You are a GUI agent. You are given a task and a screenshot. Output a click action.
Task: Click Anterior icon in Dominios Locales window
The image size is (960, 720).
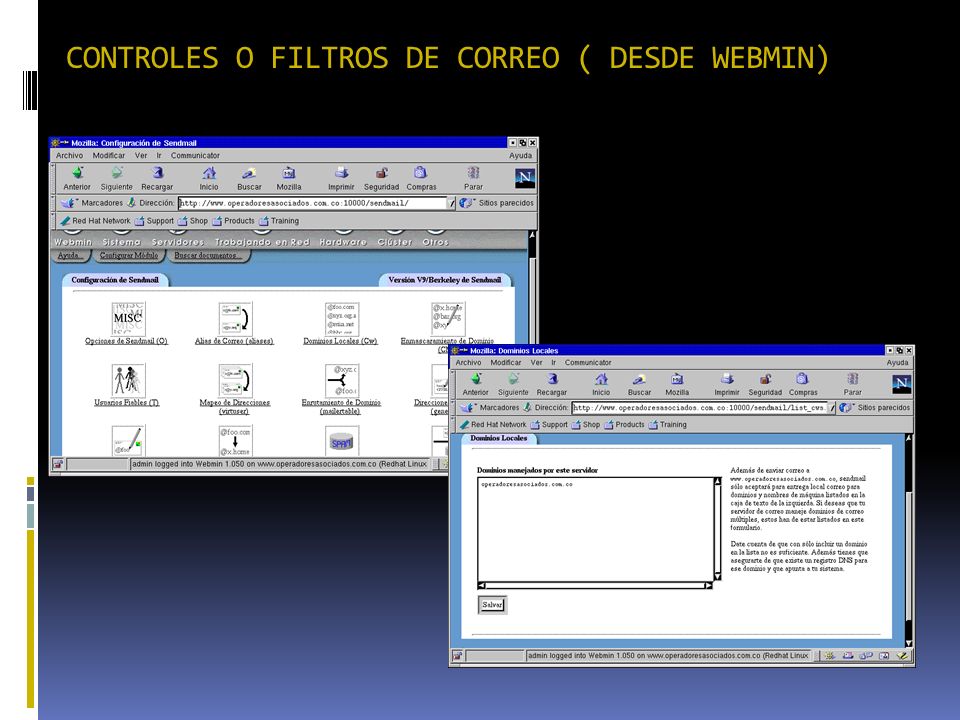pyautogui.click(x=476, y=380)
